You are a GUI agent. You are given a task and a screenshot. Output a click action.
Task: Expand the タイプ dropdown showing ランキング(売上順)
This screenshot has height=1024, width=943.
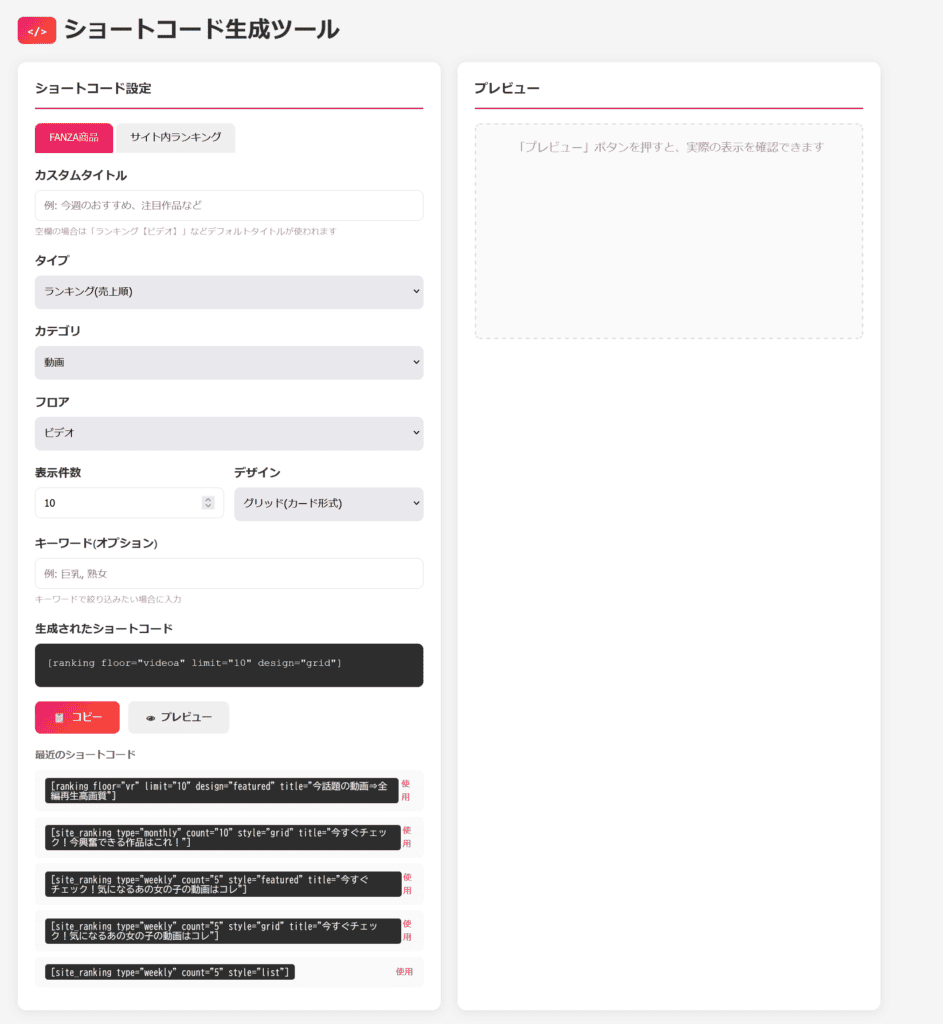228,292
